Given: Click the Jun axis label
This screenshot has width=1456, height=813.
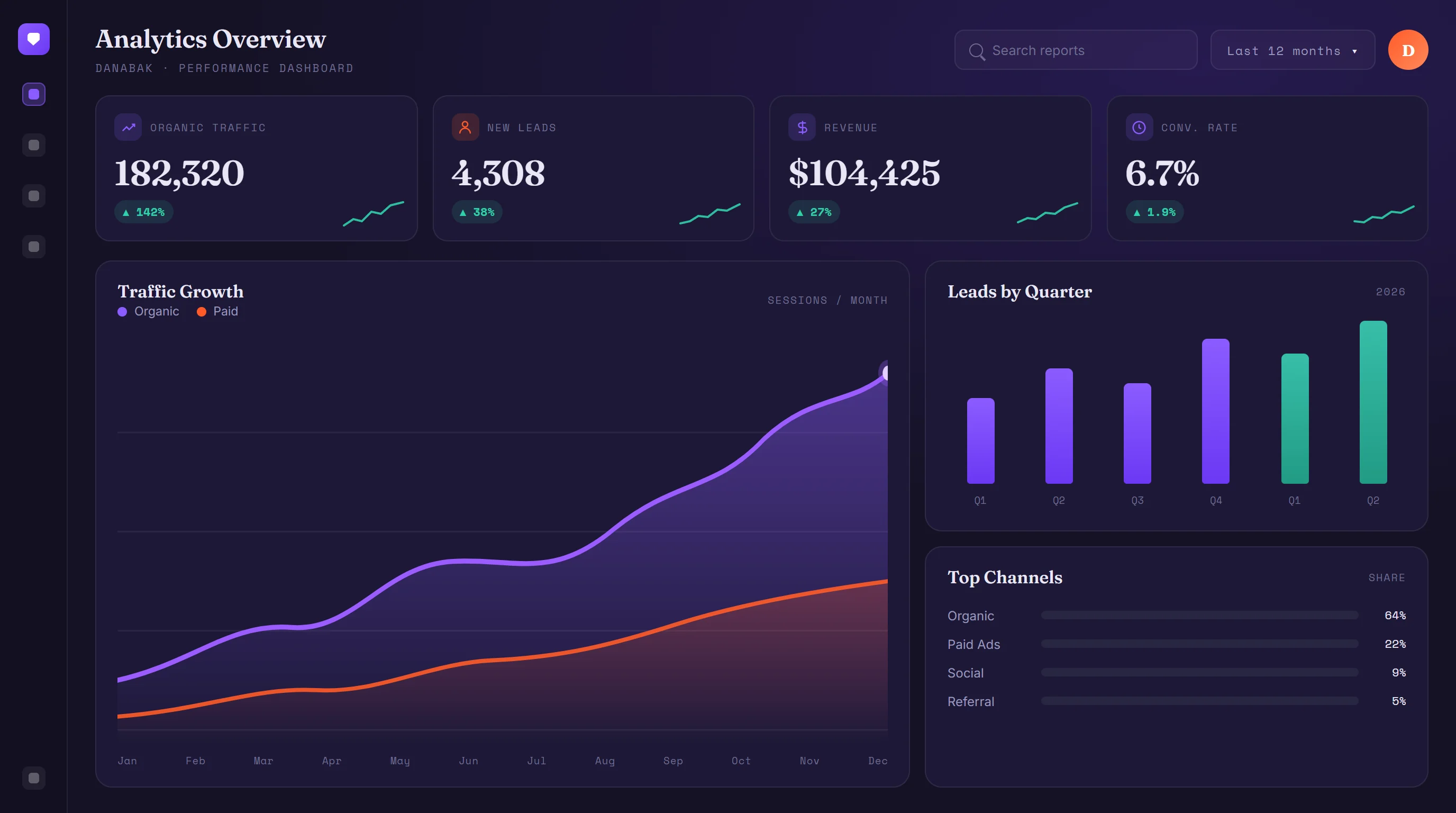Looking at the screenshot, I should click(x=469, y=761).
